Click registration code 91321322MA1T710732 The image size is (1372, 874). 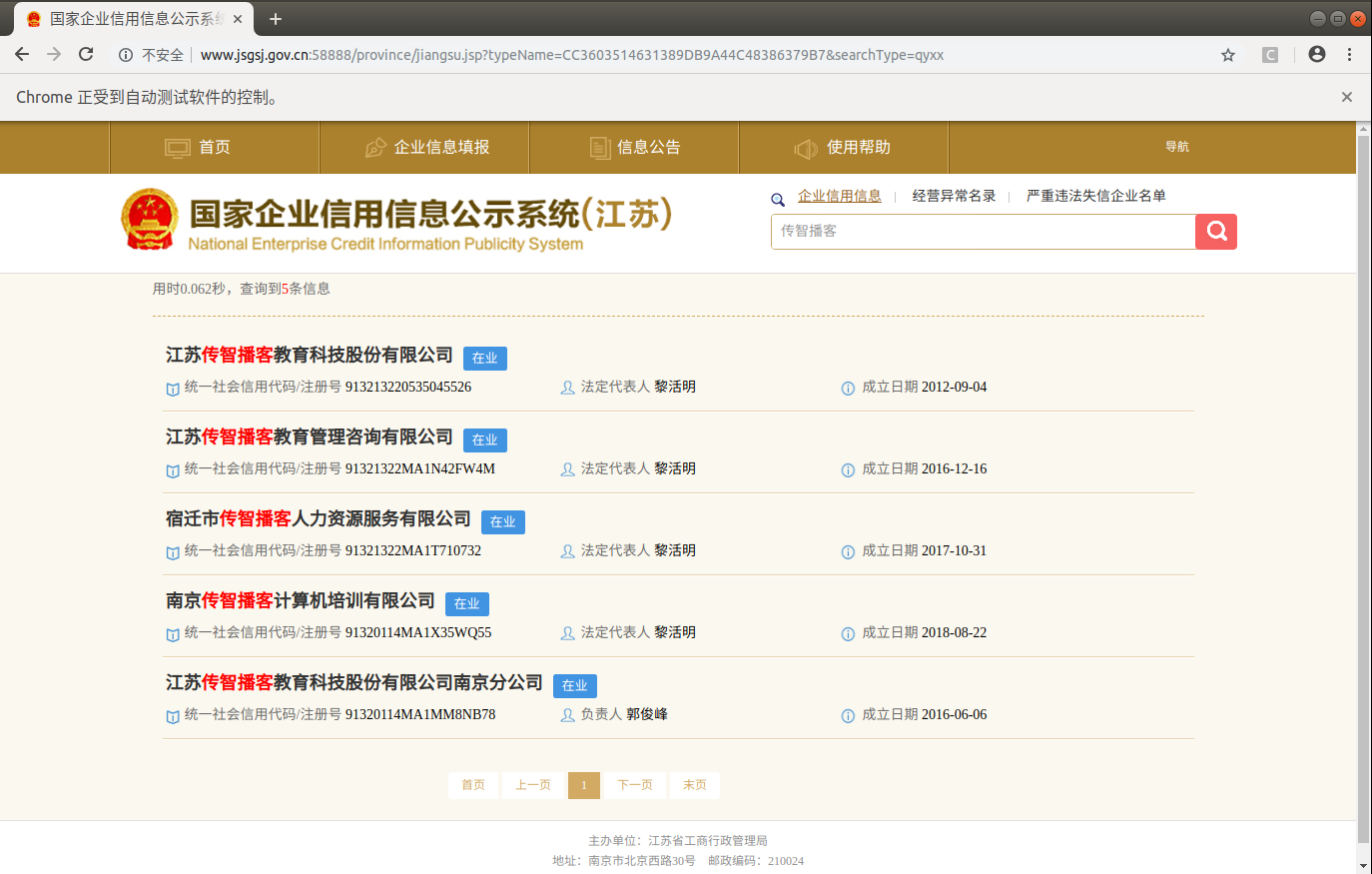click(413, 550)
